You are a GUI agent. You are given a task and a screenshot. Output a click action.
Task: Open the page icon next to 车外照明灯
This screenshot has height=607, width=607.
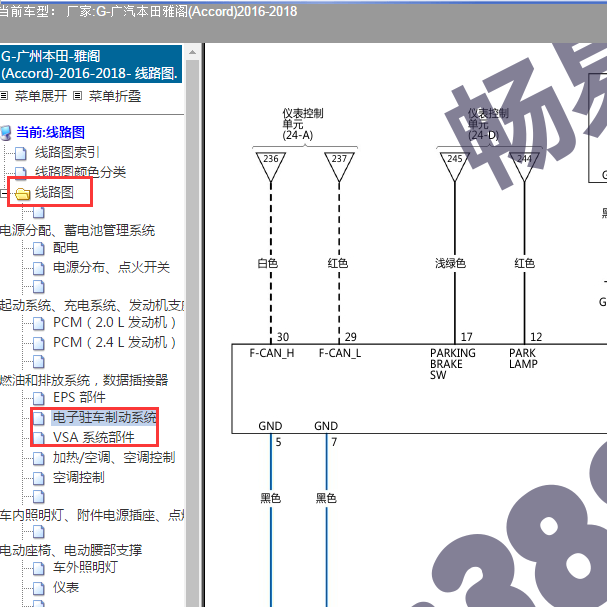point(38,568)
